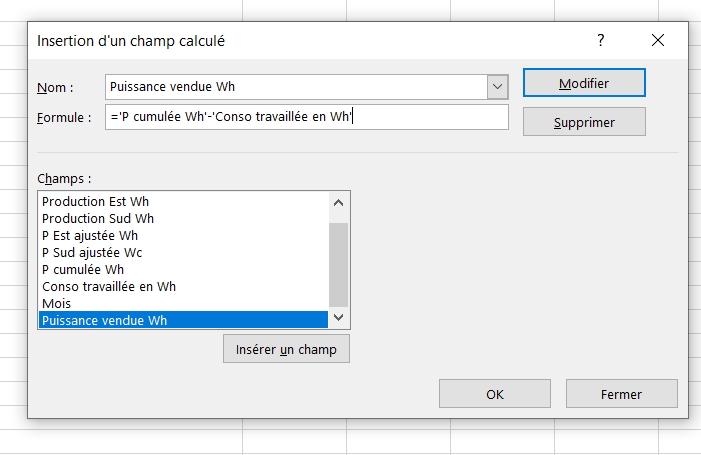Choose P Est ajustée Wh field
Image resolution: width=701 pixels, height=455 pixels.
[90, 236]
